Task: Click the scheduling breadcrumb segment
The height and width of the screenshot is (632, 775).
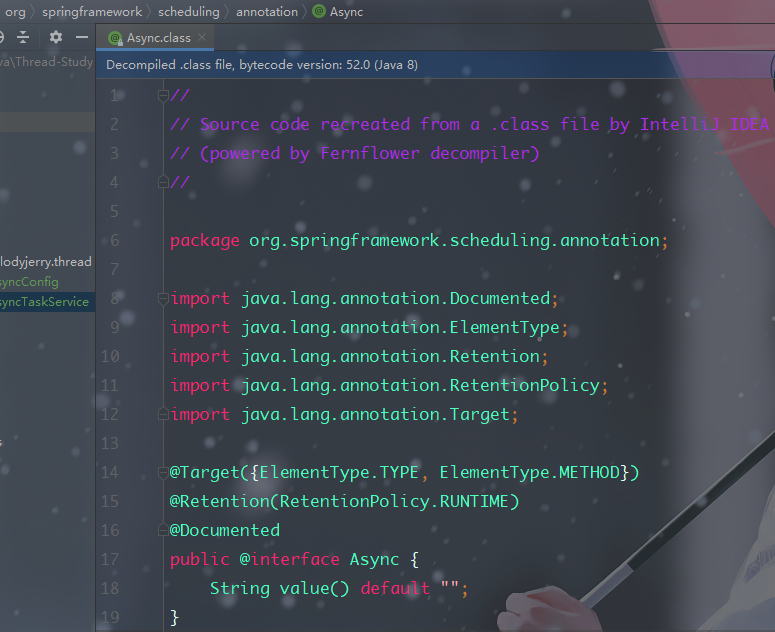Action: [x=189, y=12]
